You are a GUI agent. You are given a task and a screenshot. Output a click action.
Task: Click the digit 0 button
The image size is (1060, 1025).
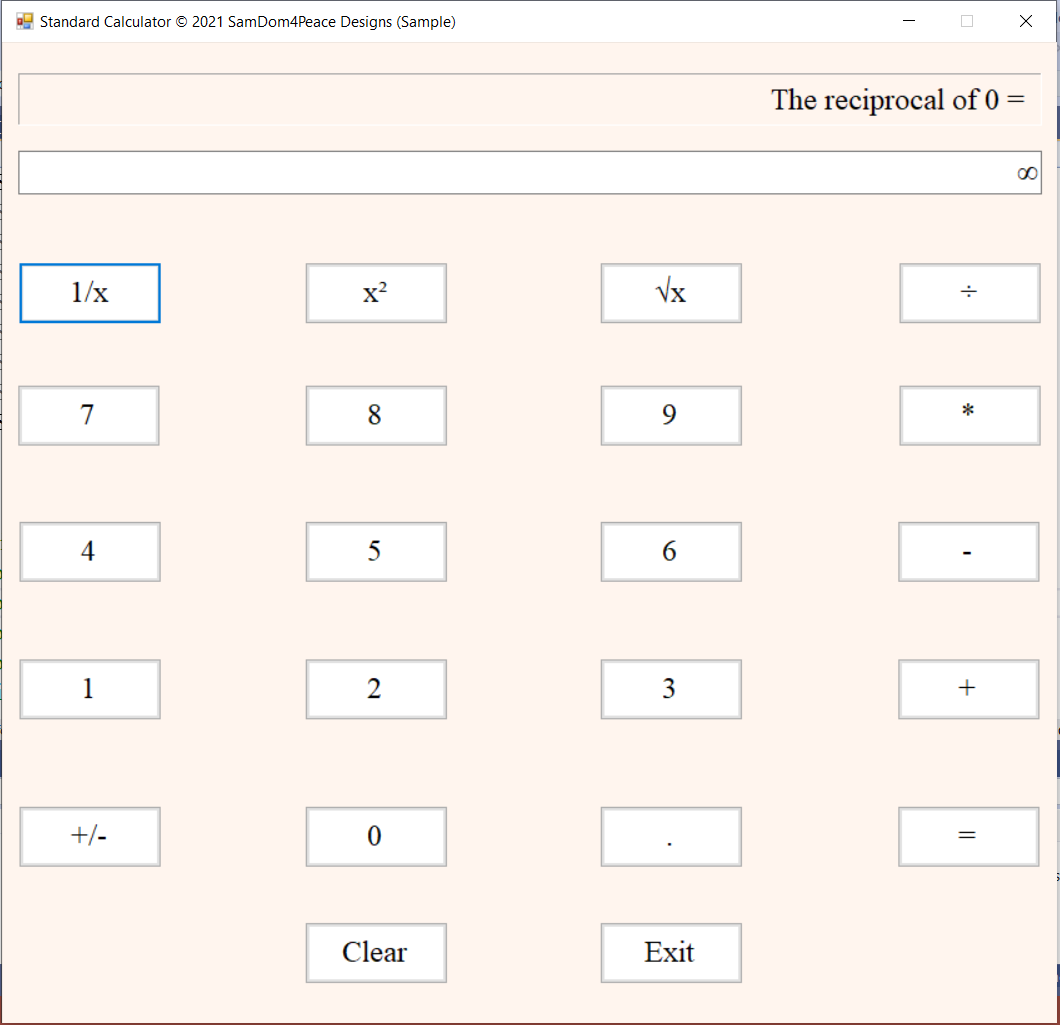[375, 836]
